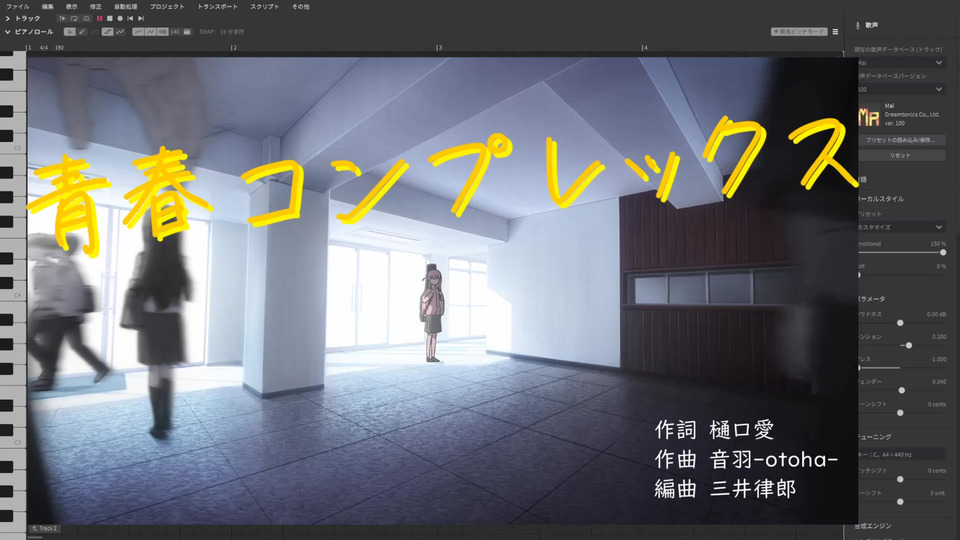Toggle second pitch curve display icon
Viewport: 960px width, 540px height.
[x=150, y=32]
